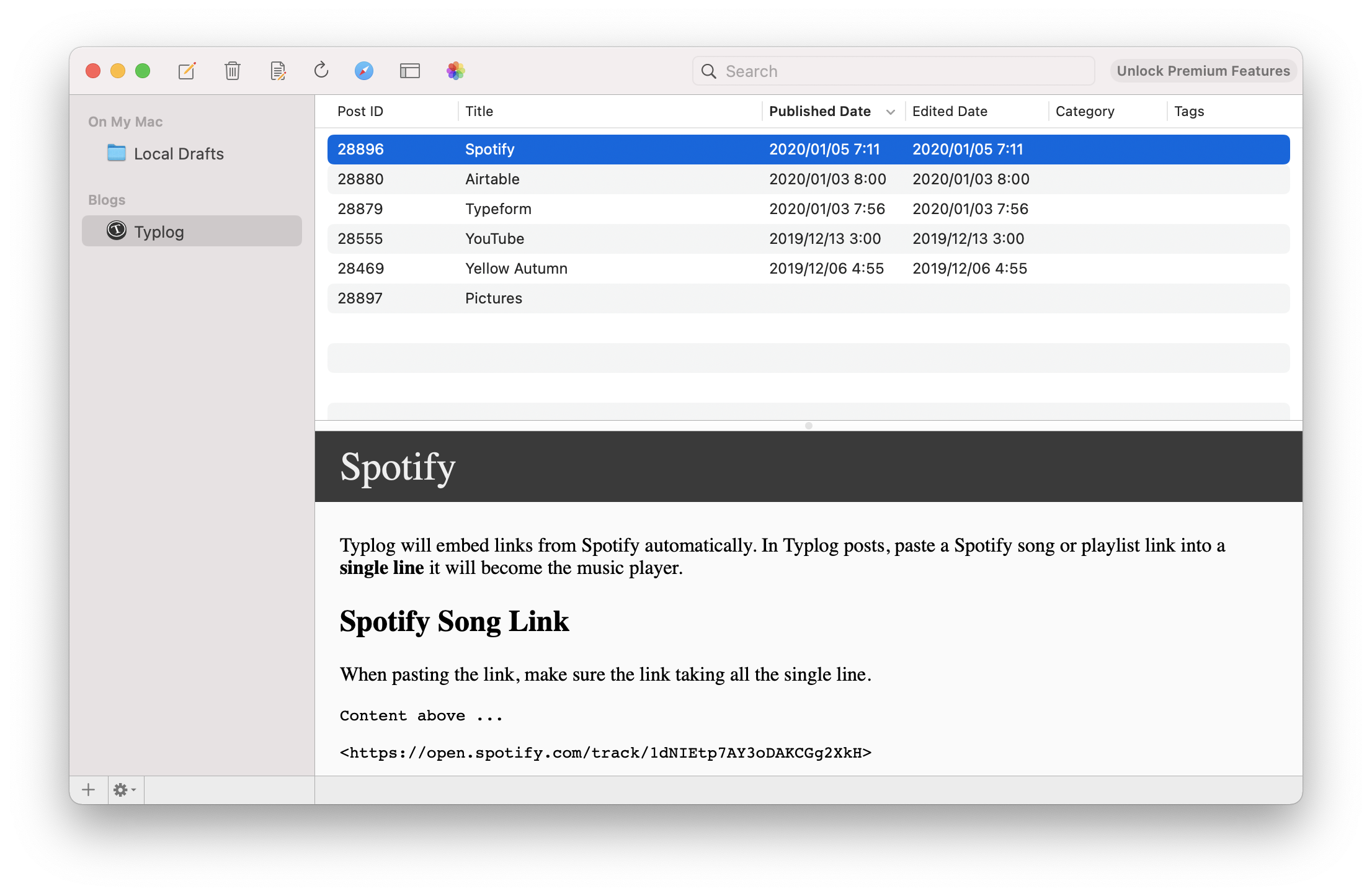Sort by Category column header

point(1085,111)
